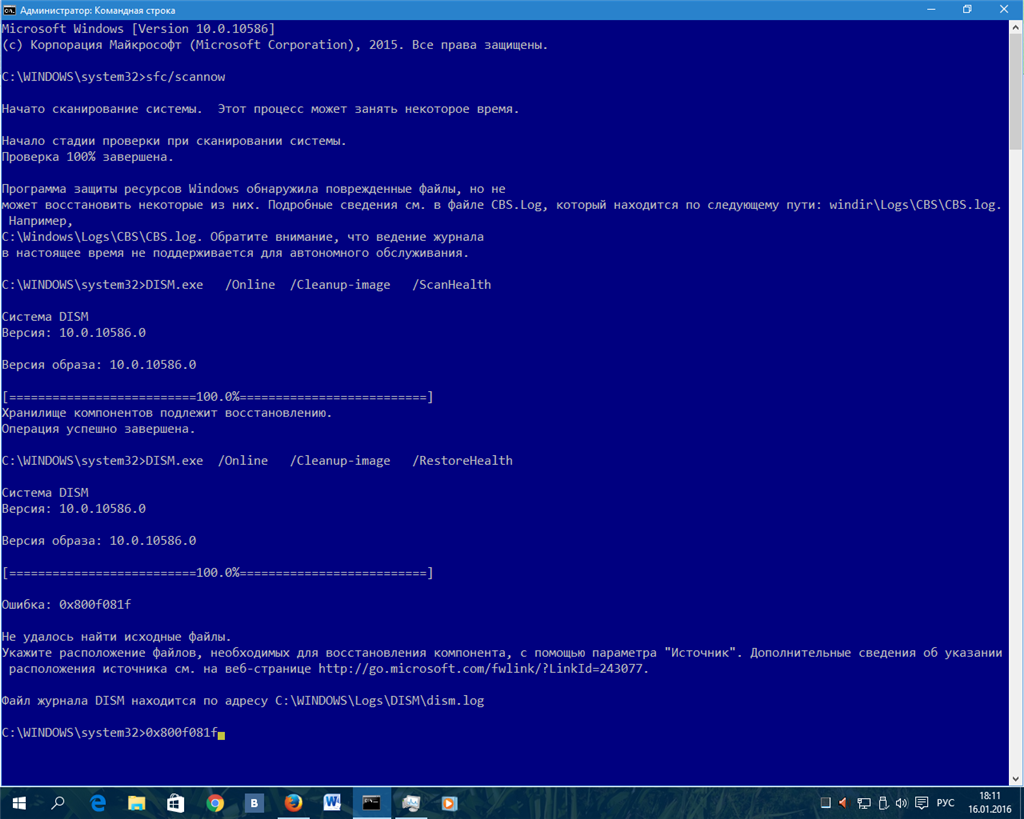Open File Explorer from the taskbar
This screenshot has width=1024, height=819.
point(136,803)
